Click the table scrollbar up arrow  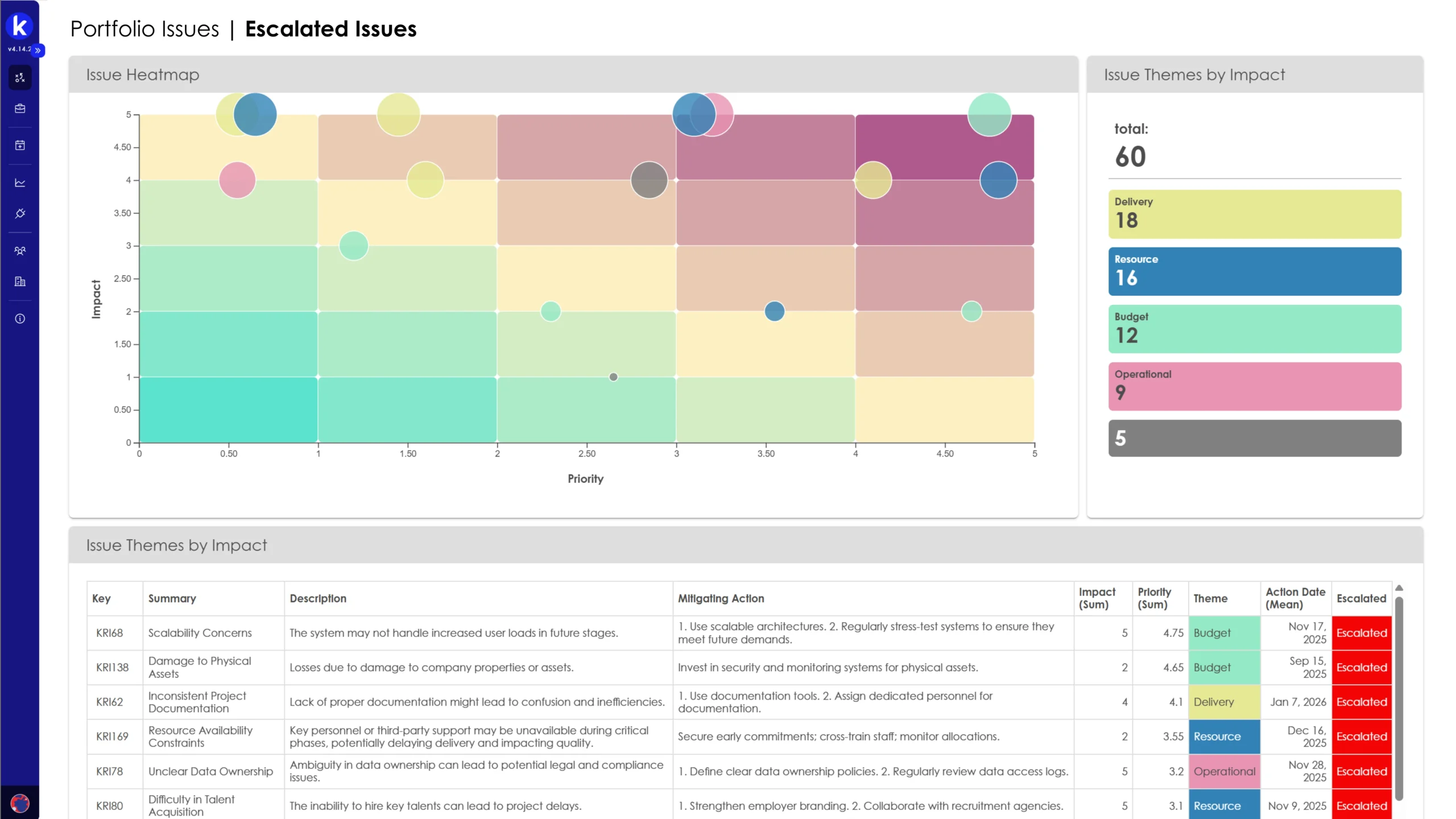(1399, 588)
